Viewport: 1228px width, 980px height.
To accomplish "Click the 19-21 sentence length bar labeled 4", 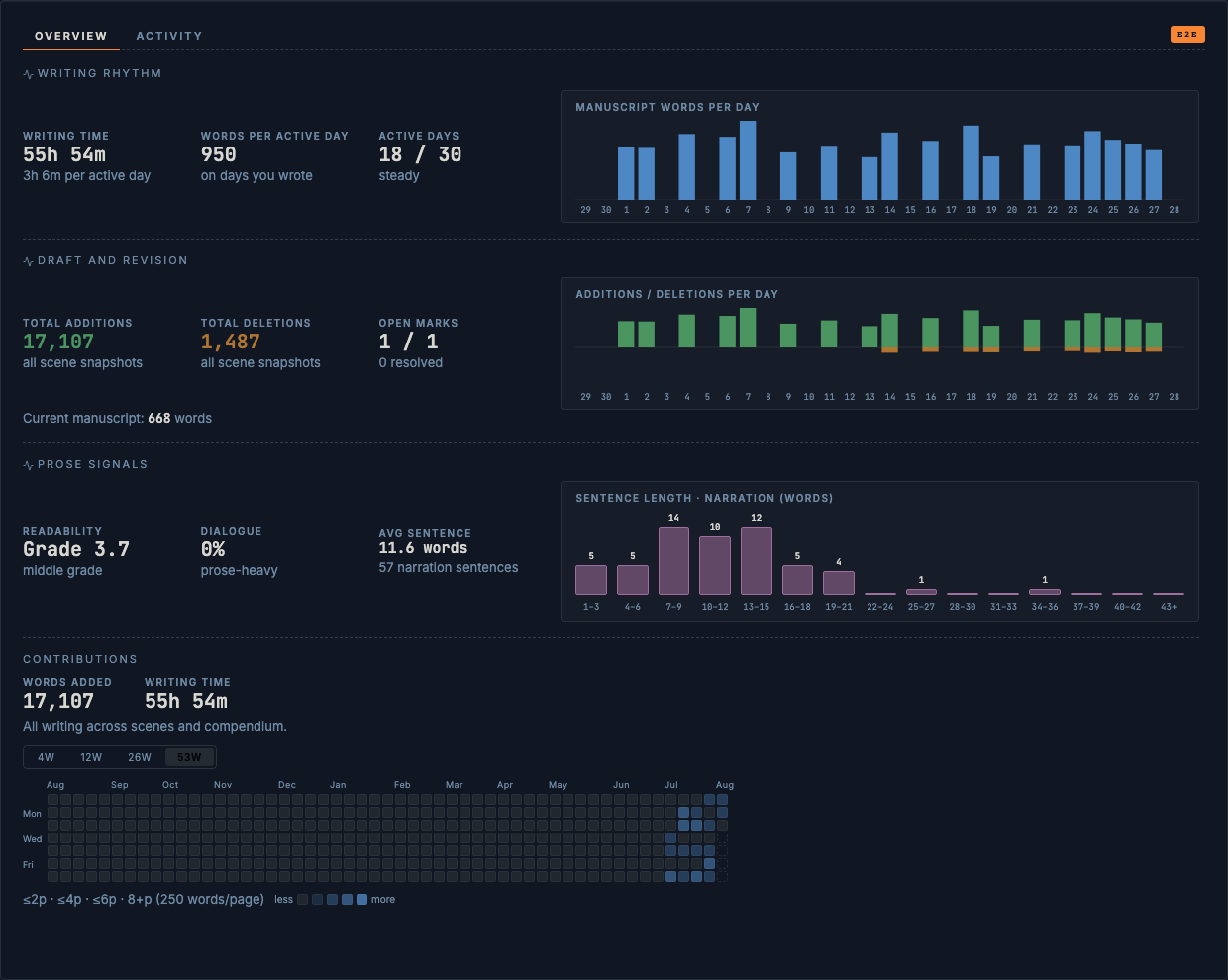I will [x=839, y=582].
